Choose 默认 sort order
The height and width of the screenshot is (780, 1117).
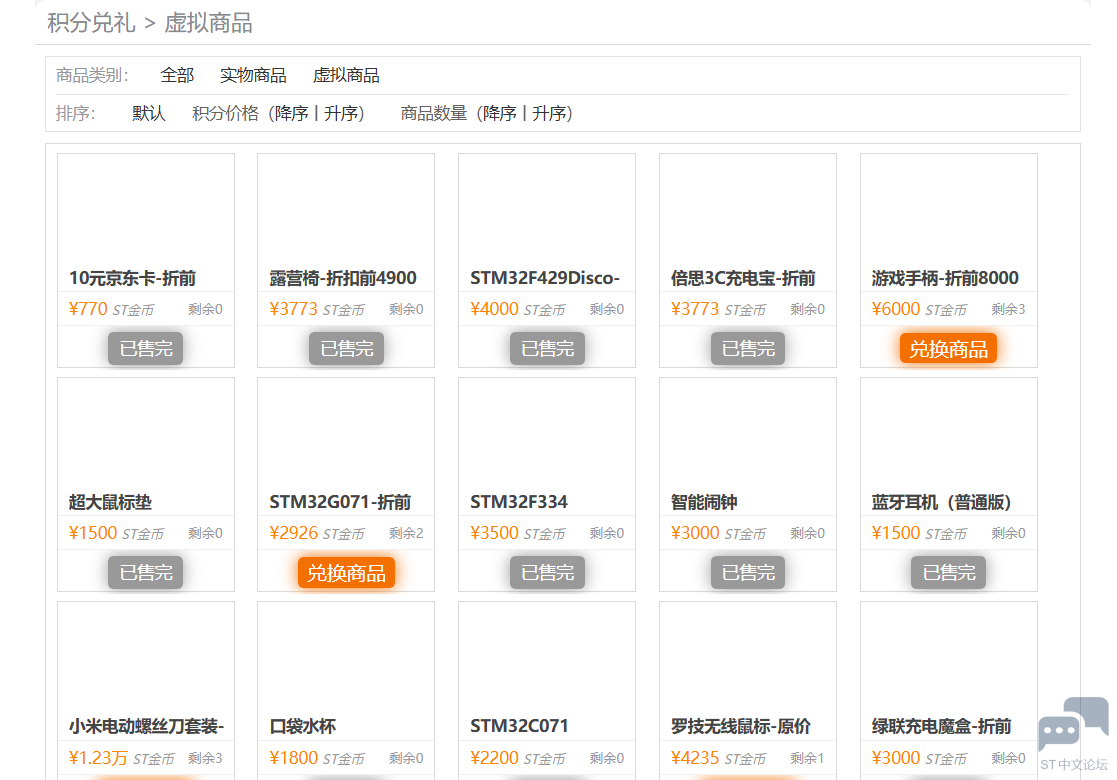point(149,114)
